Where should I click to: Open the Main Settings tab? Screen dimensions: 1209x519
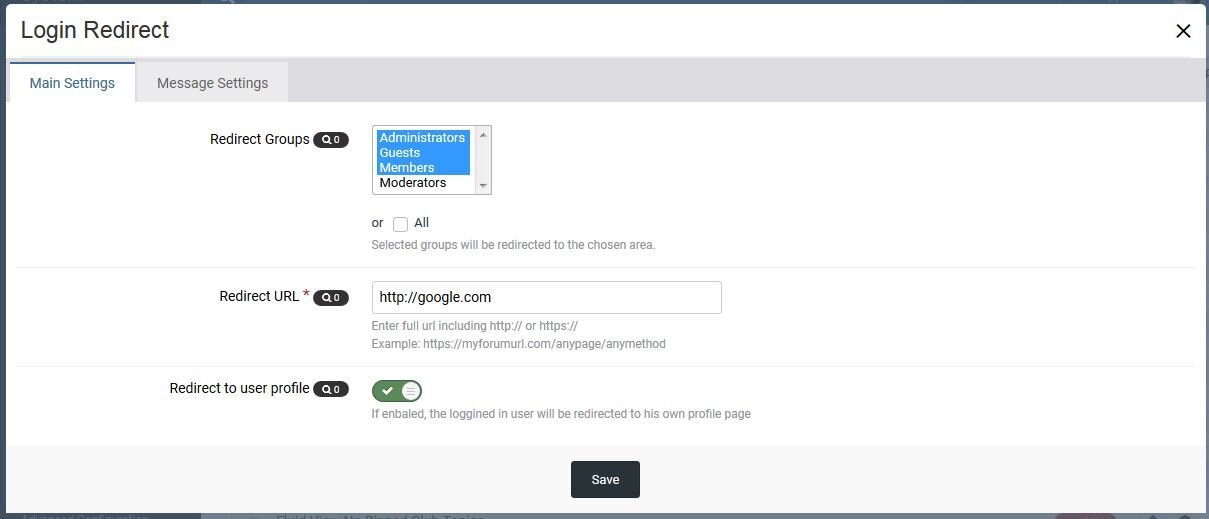pyautogui.click(x=72, y=83)
